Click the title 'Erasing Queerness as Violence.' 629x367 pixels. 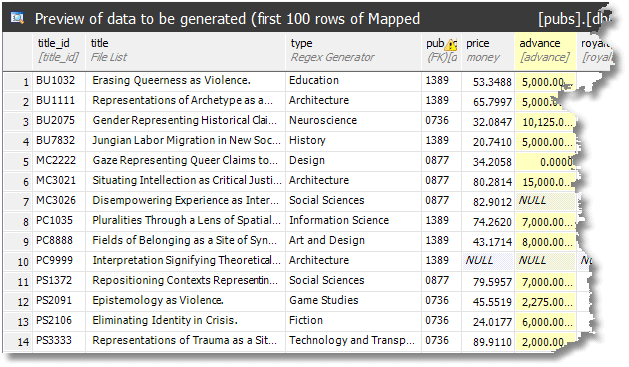(171, 80)
